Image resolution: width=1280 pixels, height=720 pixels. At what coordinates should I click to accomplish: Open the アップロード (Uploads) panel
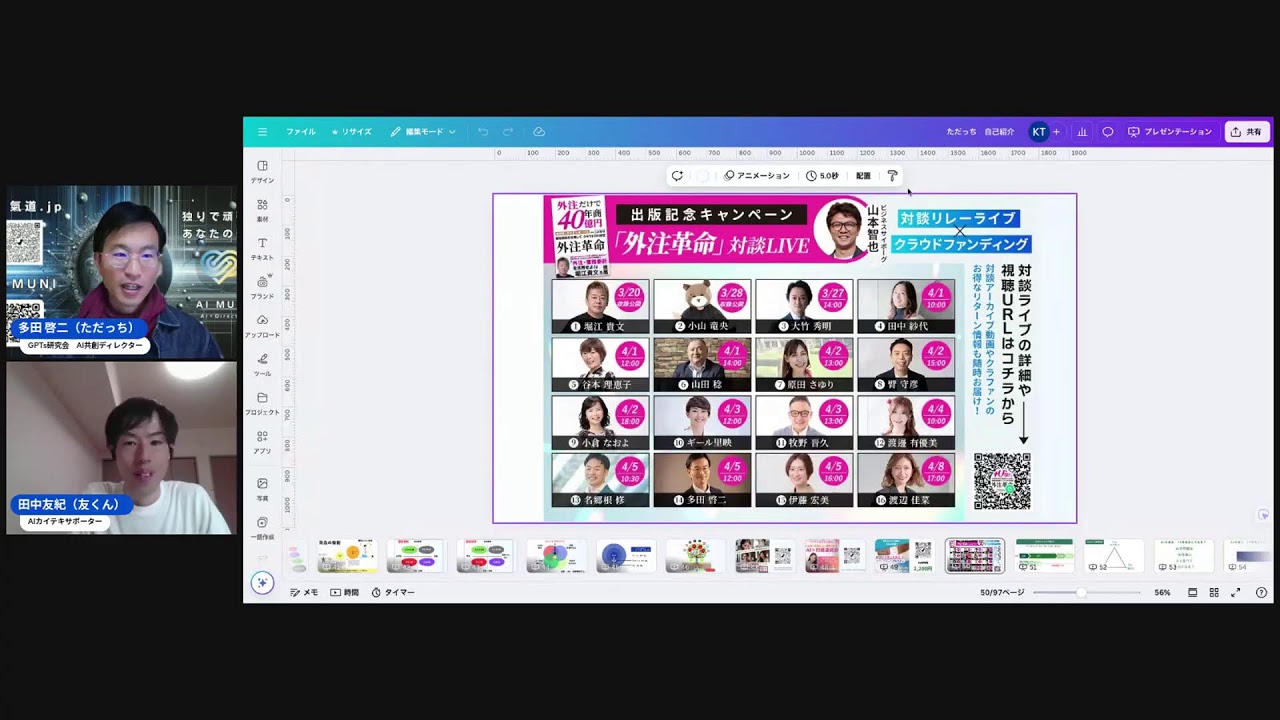262,325
